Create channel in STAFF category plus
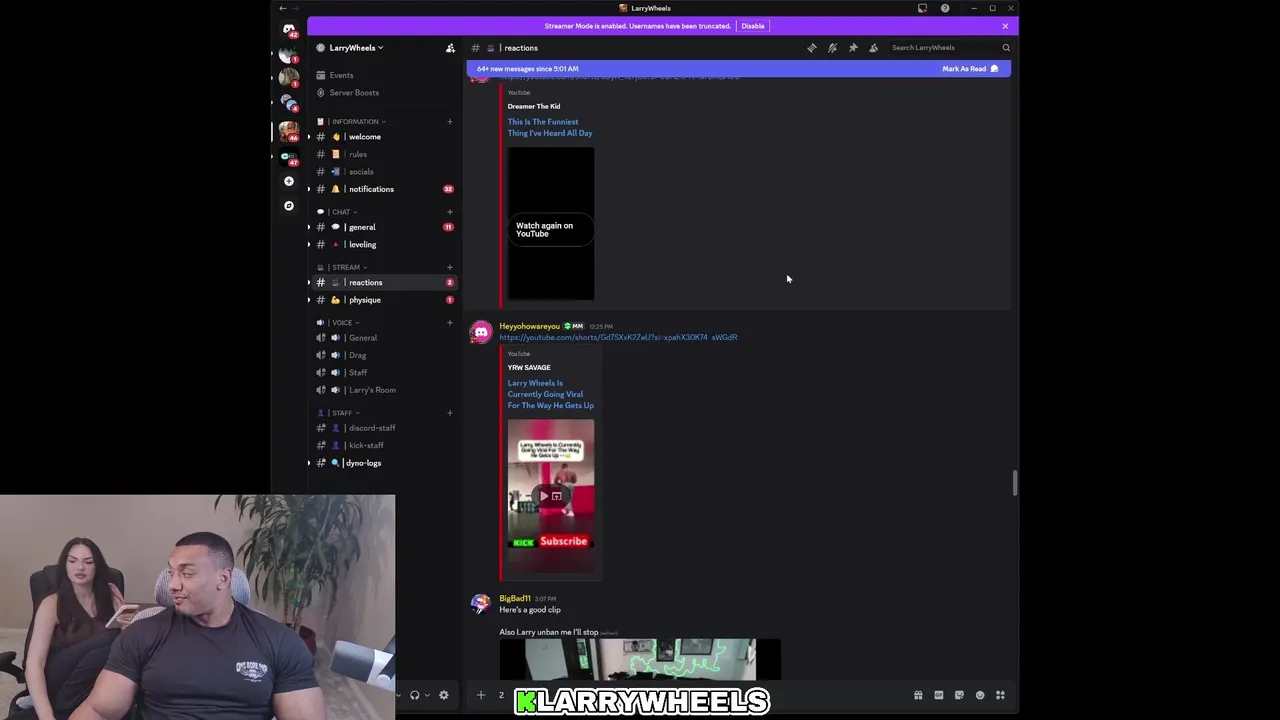1280x720 pixels. point(449,413)
